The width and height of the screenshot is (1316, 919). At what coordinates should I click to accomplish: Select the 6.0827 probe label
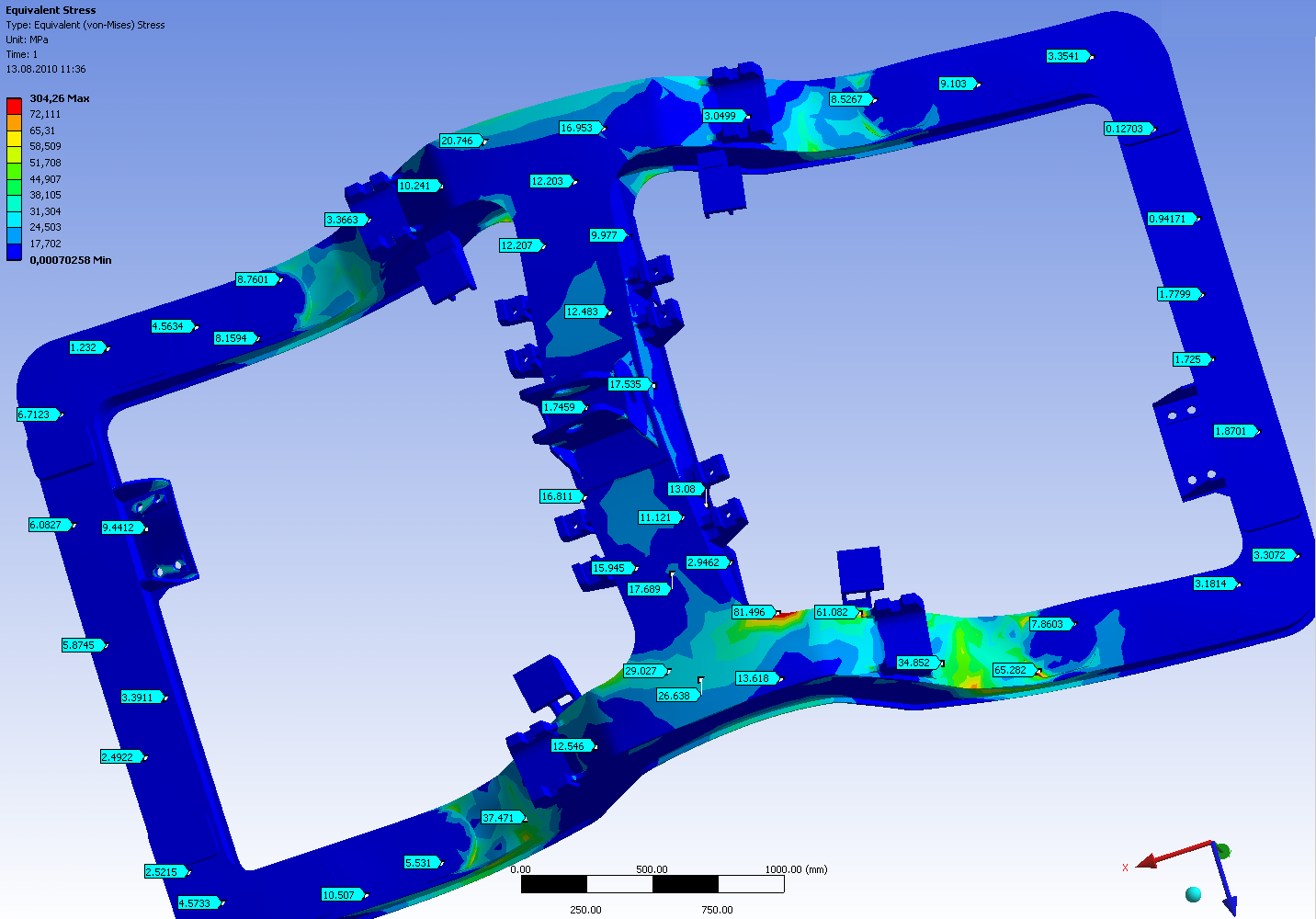tap(50, 526)
